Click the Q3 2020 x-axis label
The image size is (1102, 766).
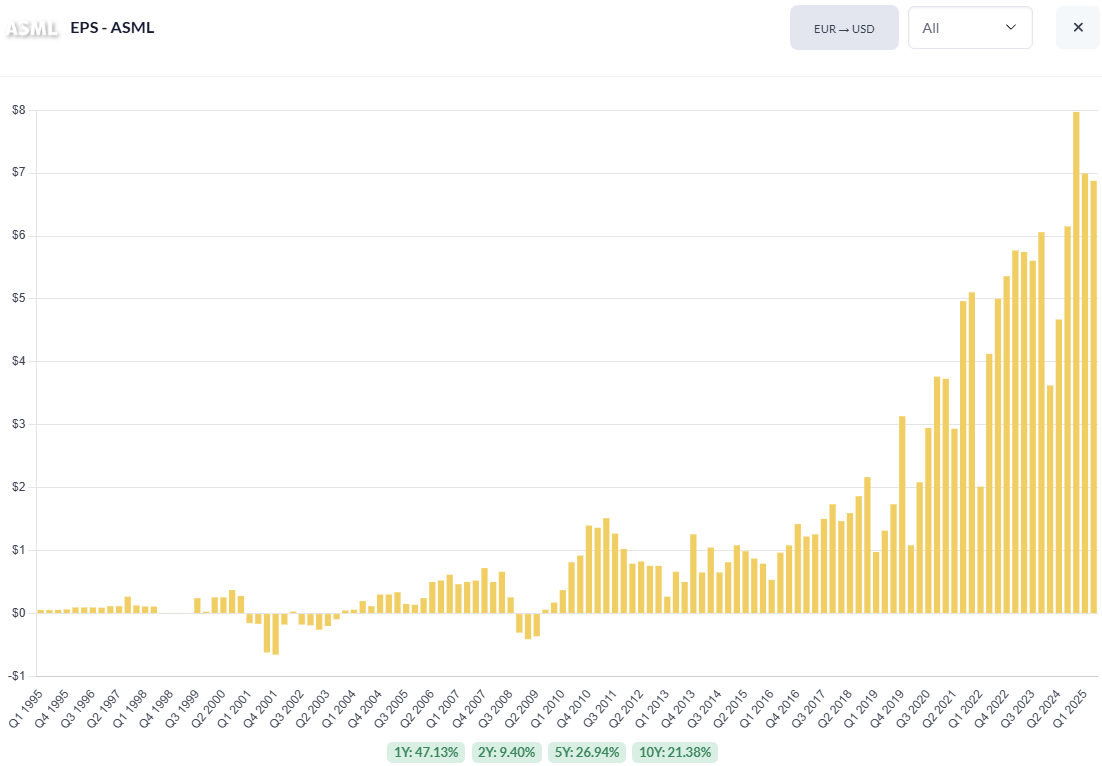[x=912, y=708]
